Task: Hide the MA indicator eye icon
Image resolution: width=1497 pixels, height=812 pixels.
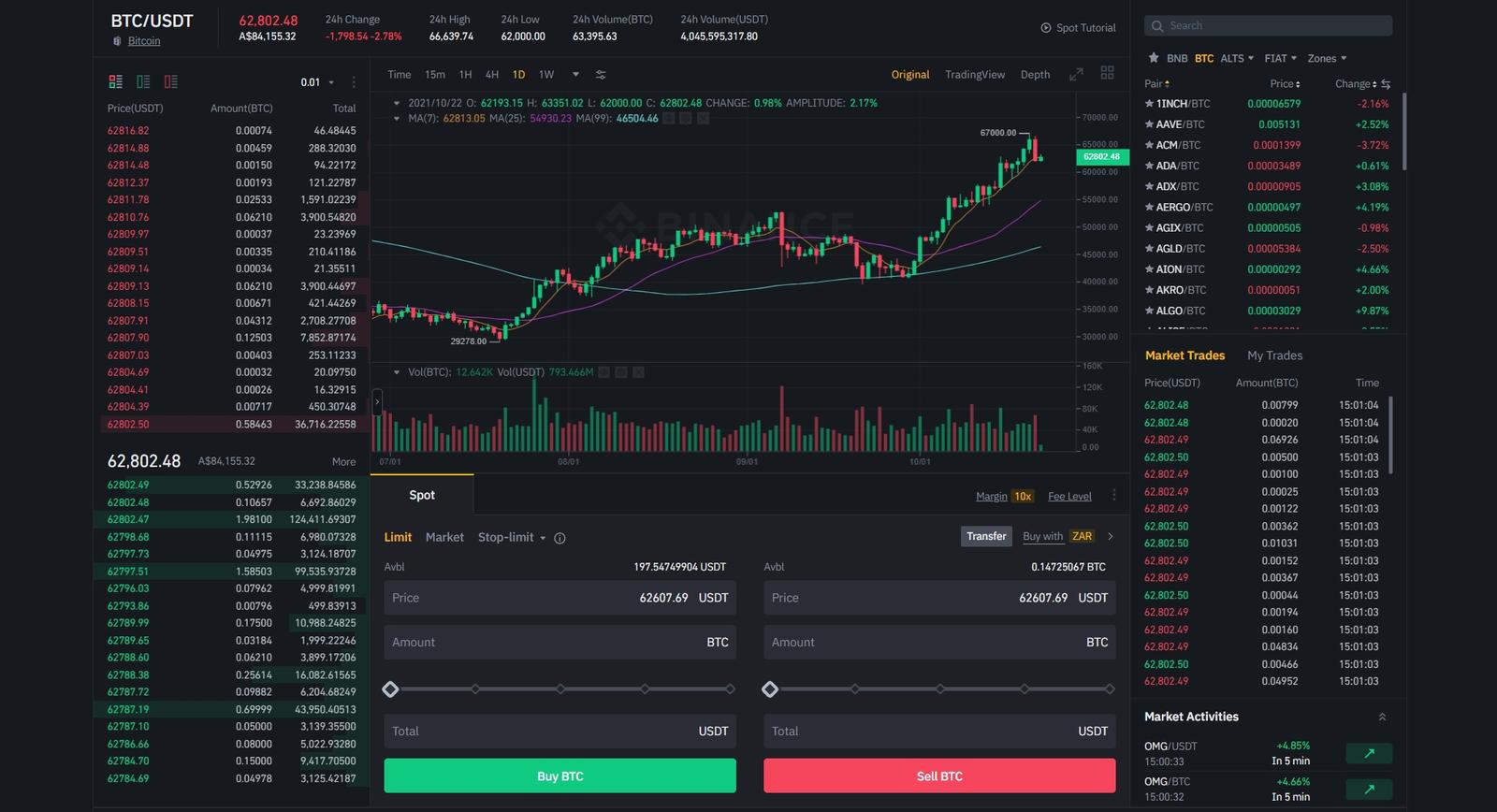Action: [669, 119]
